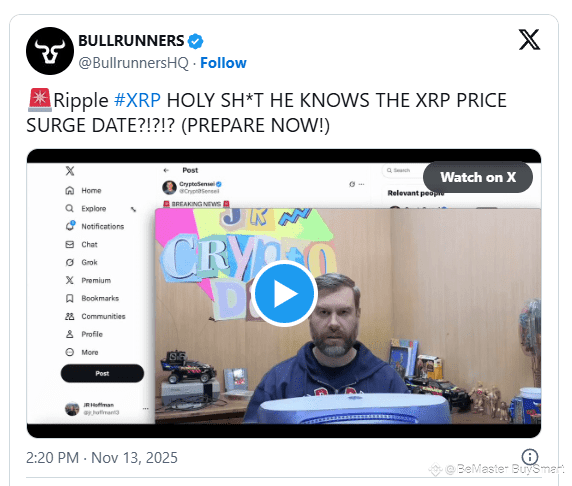Screen dimensions: 572x486
Task: Open the #XRP hashtag link
Action: pos(137,100)
